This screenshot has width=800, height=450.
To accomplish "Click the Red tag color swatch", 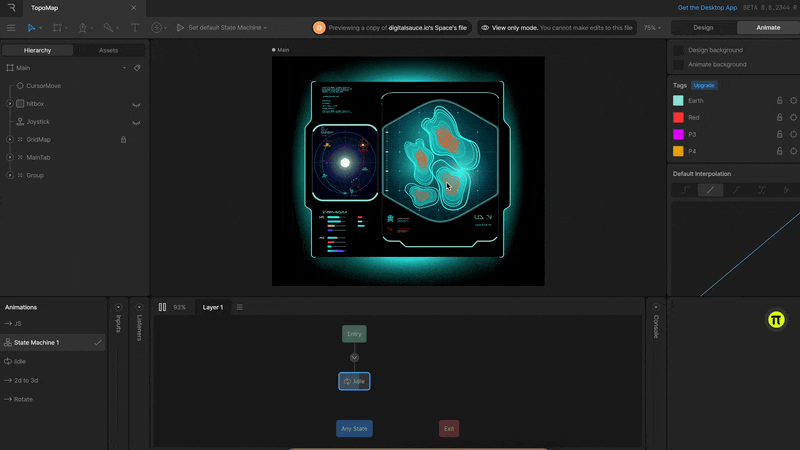I will coord(678,118).
